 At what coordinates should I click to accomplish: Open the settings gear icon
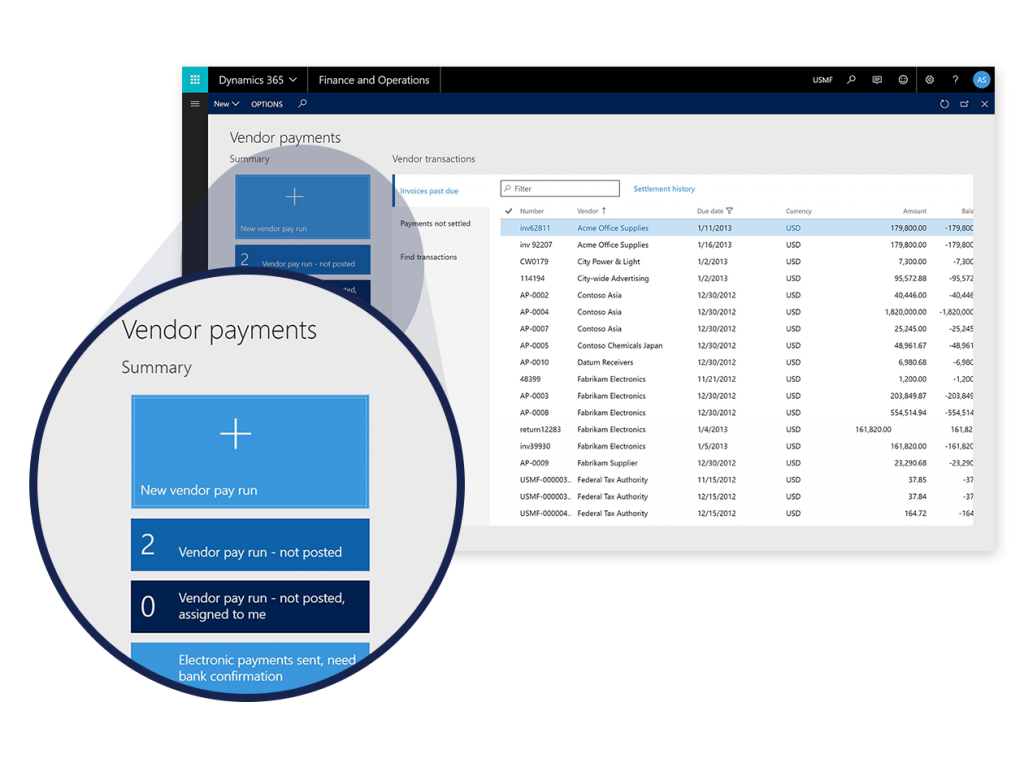[929, 80]
